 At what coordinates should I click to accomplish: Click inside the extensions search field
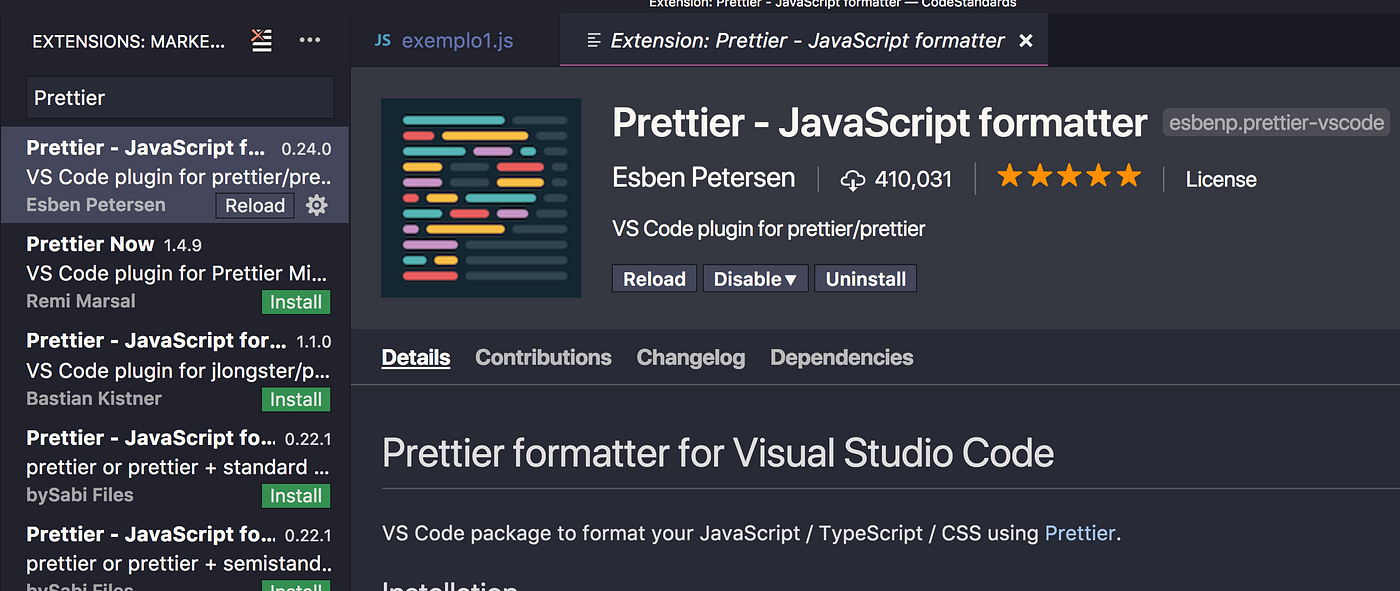click(179, 97)
